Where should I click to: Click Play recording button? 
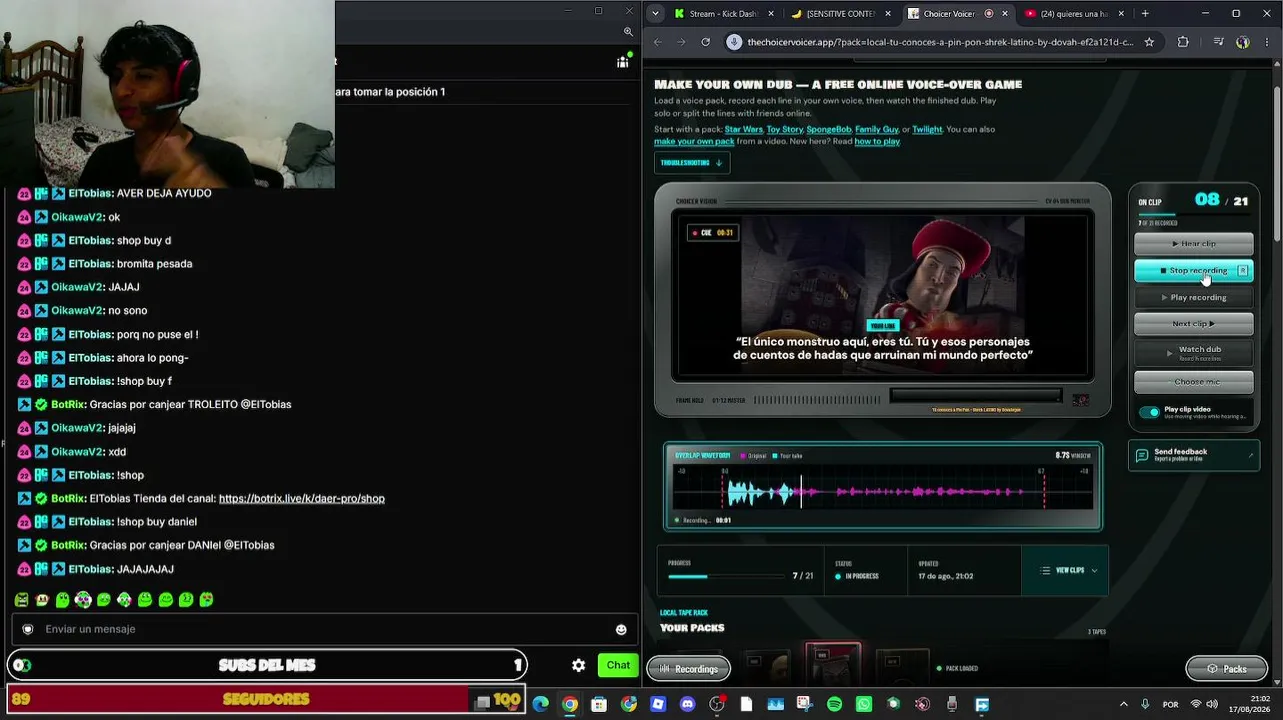point(1193,298)
